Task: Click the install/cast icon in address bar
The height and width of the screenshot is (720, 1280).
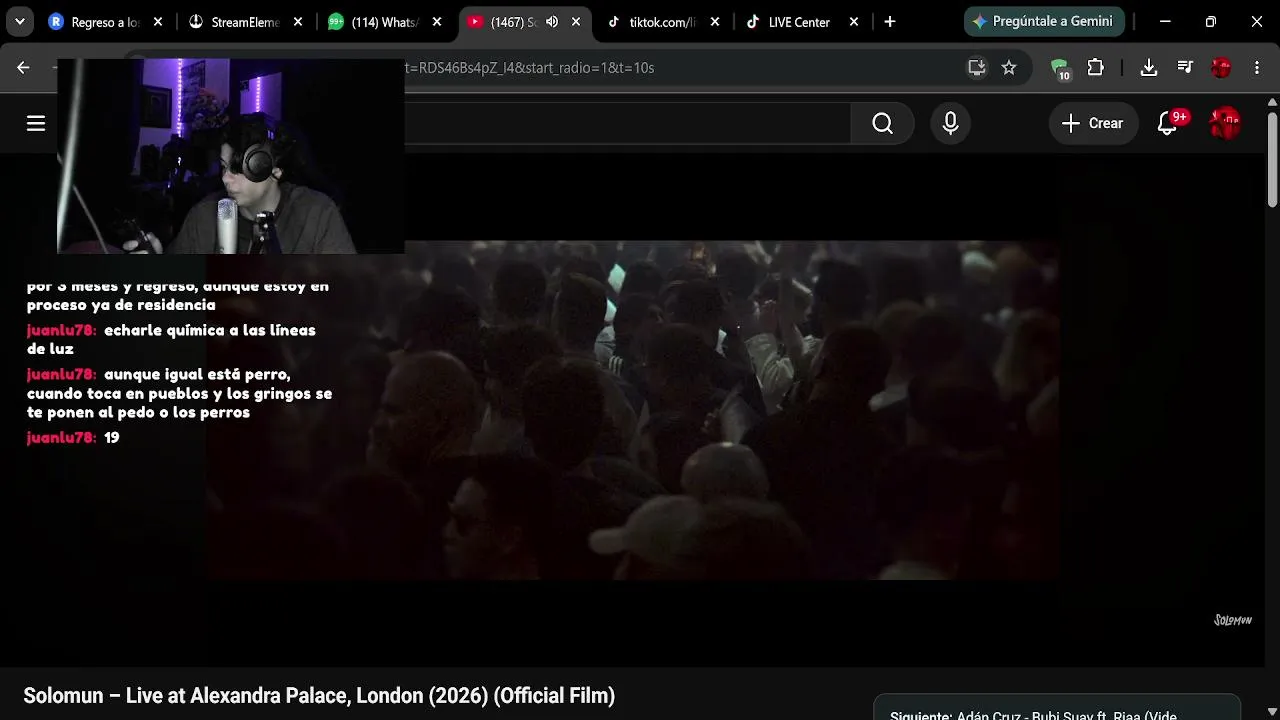Action: 977,67
